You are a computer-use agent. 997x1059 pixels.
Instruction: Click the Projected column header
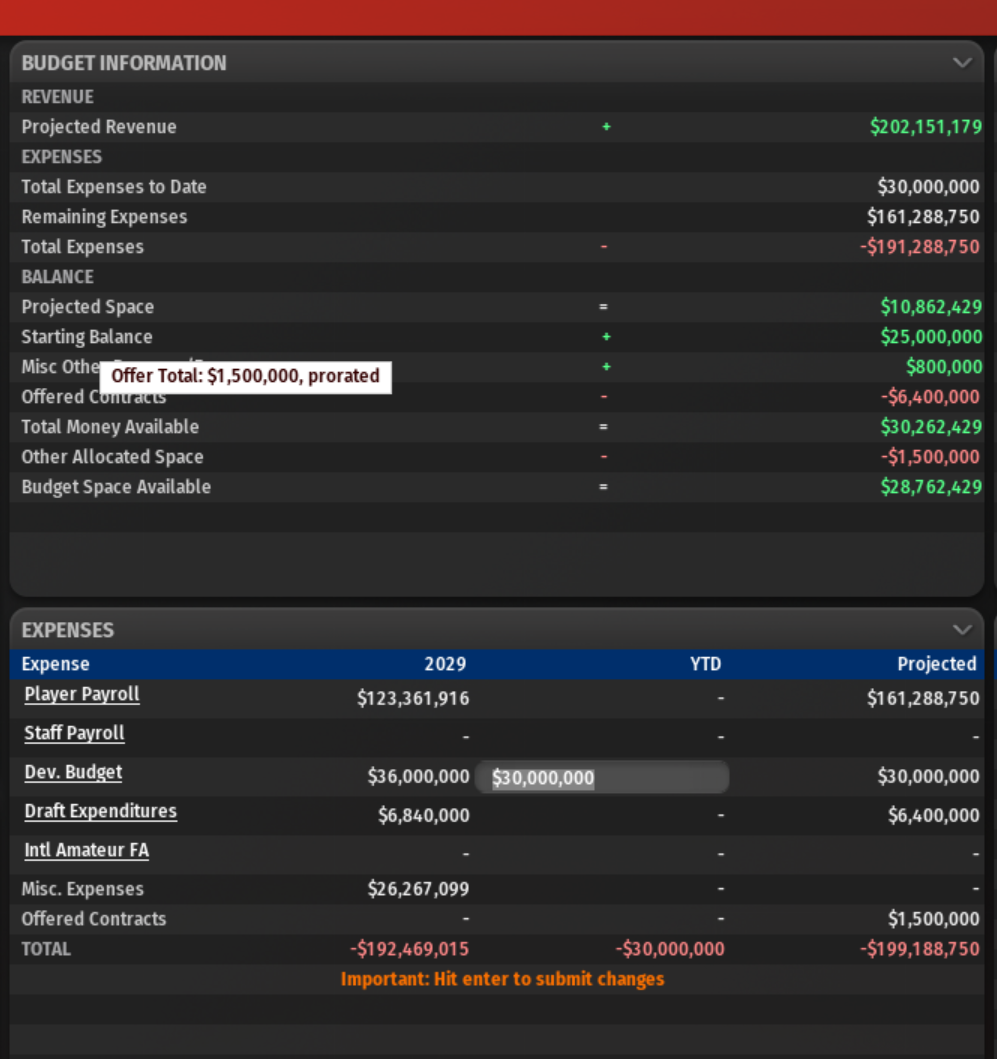tap(936, 664)
